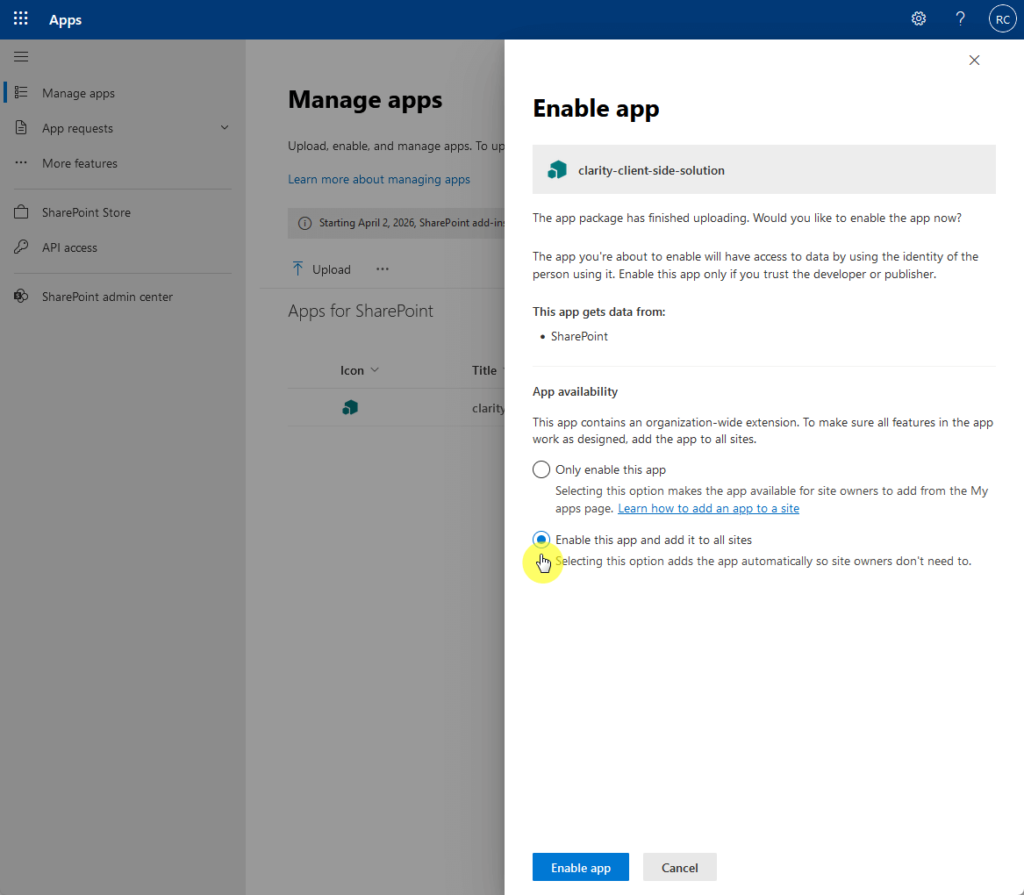Click the App availability heading

tap(575, 391)
